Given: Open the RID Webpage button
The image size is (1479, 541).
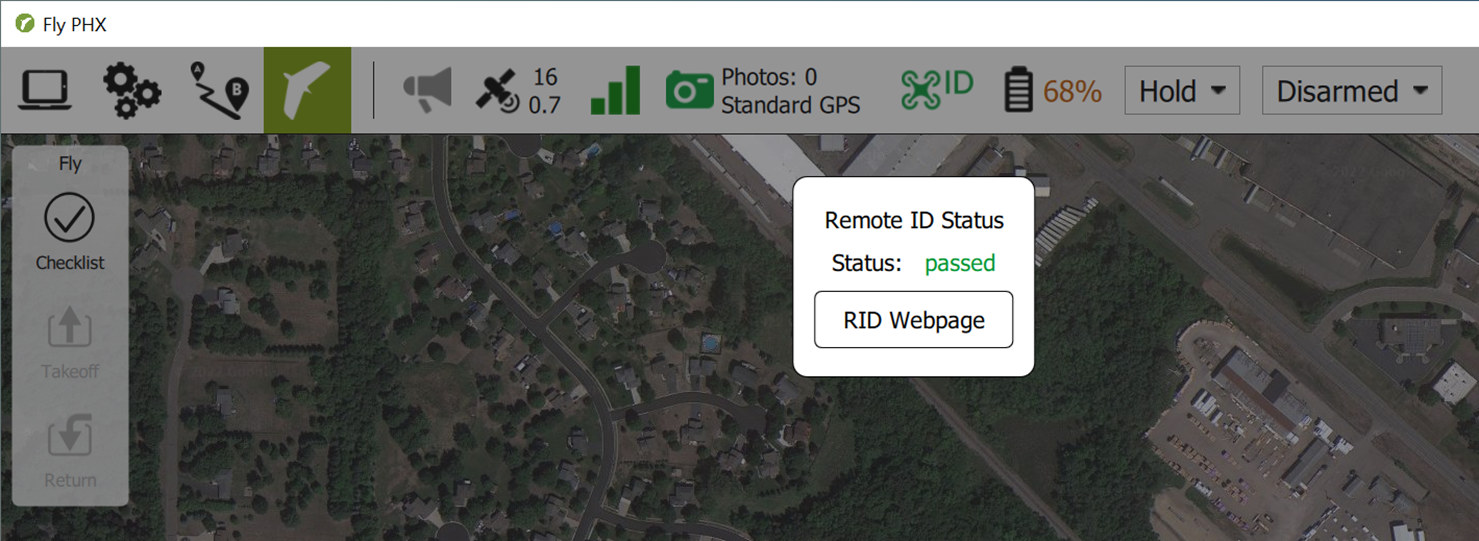Looking at the screenshot, I should coord(914,320).
